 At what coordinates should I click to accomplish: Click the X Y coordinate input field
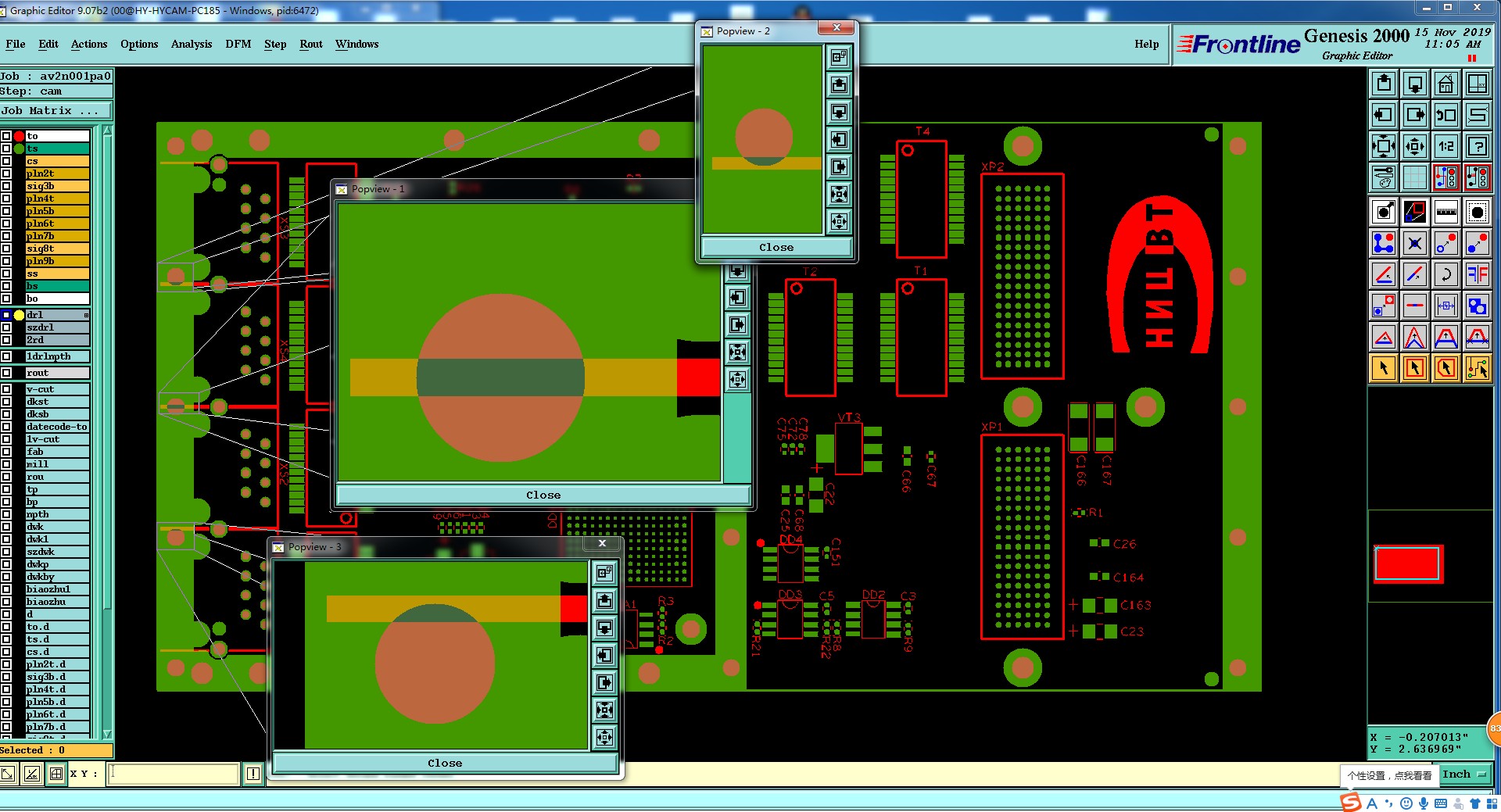(x=174, y=774)
